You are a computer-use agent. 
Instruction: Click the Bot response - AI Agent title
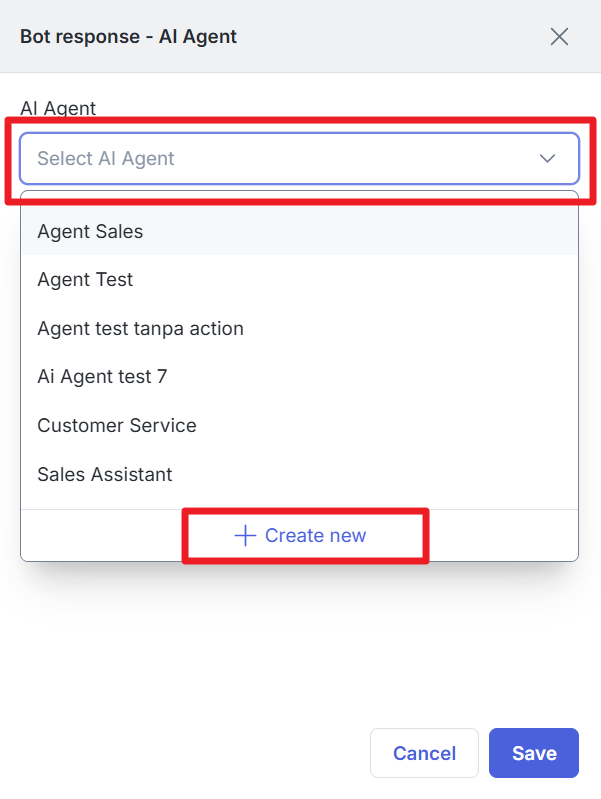128,37
